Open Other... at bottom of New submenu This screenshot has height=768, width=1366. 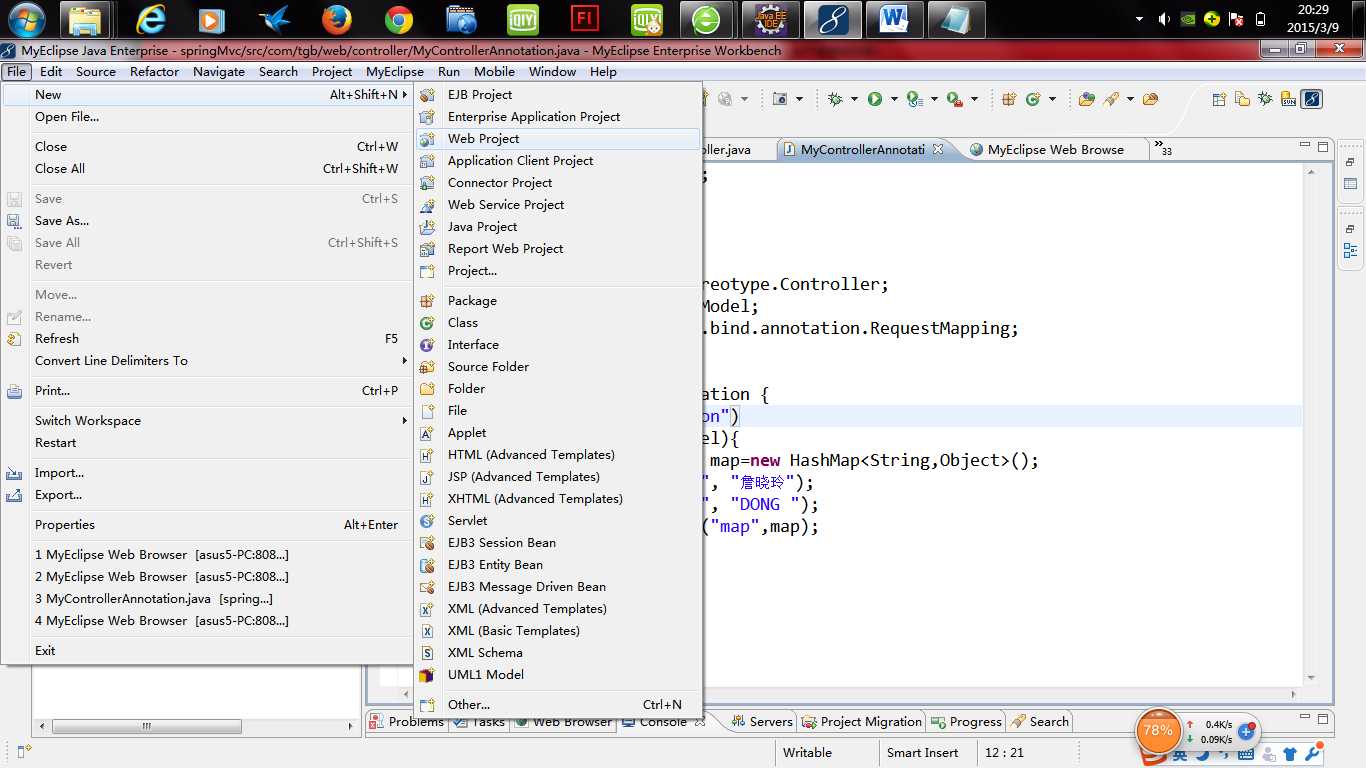pos(557,705)
